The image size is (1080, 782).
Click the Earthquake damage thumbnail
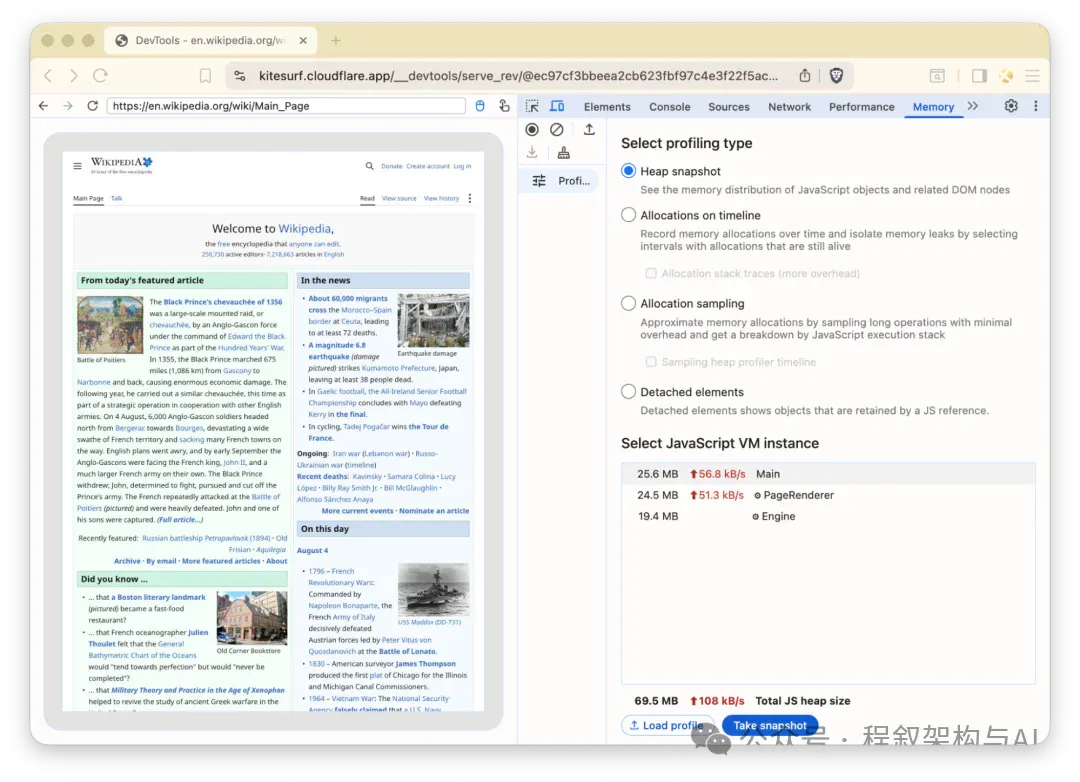point(433,320)
